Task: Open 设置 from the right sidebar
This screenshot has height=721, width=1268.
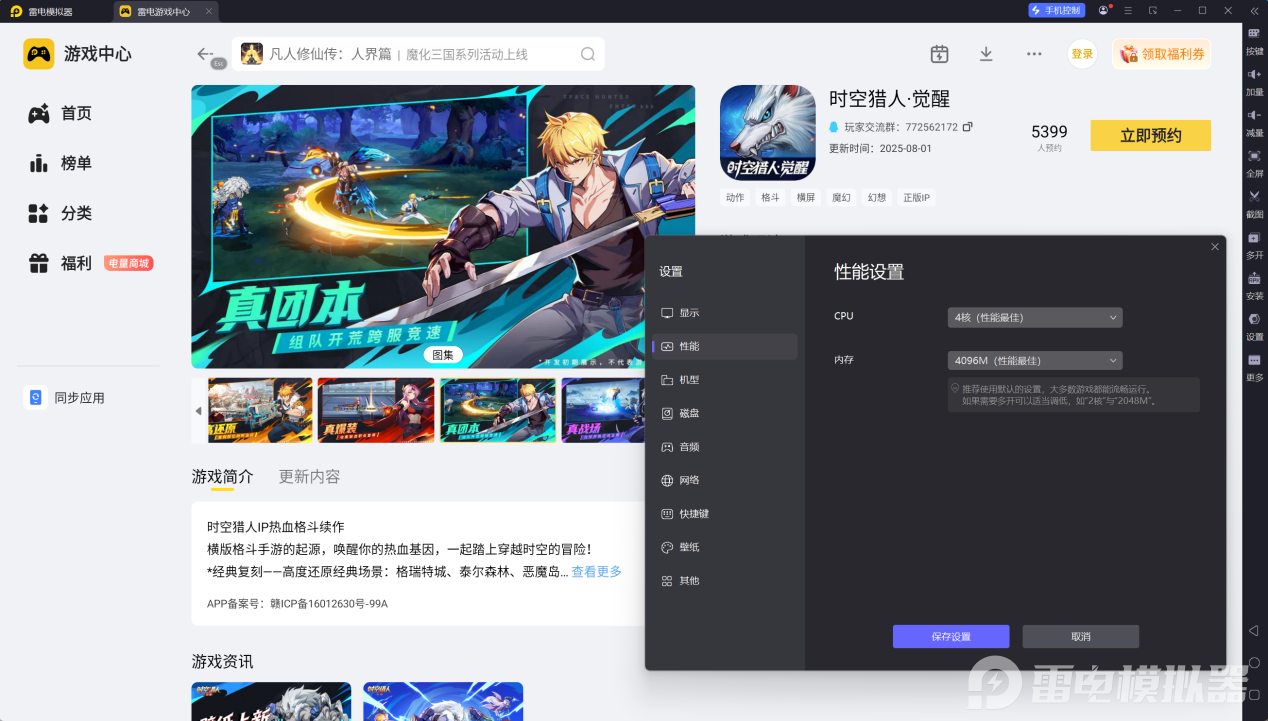Action: [1254, 327]
